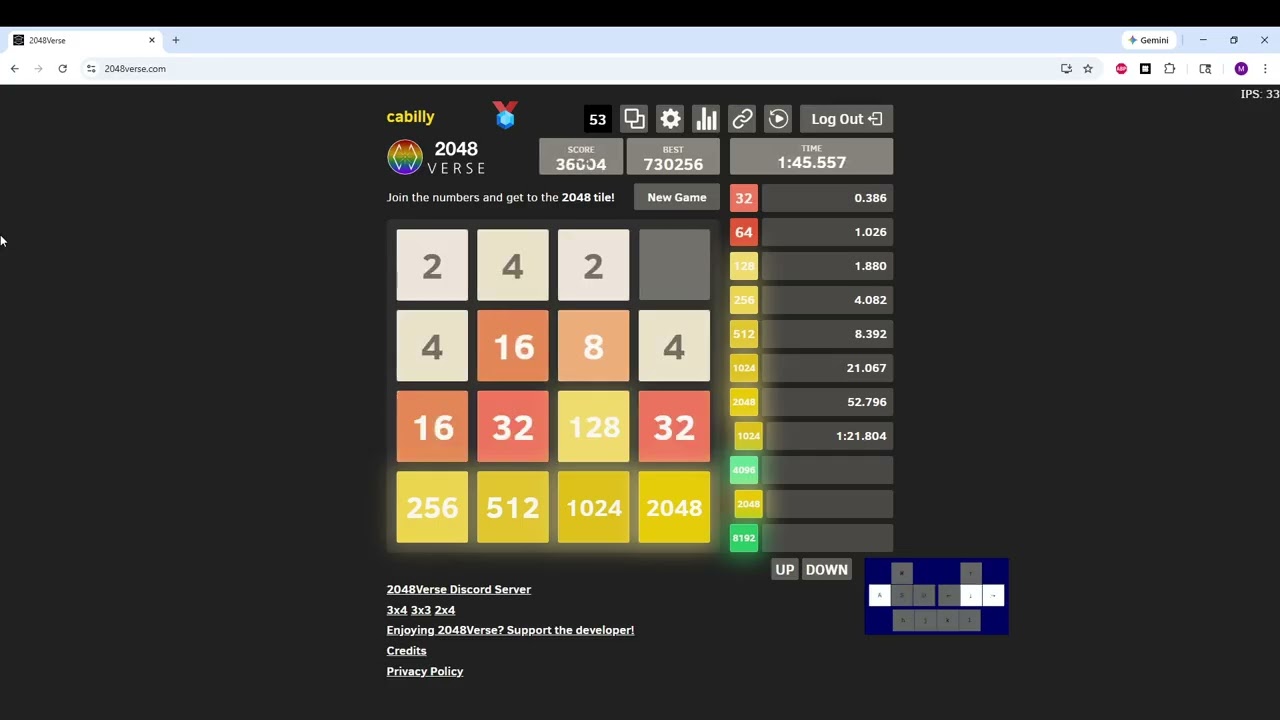
Task: Click the 128 split row with 1.880
Action: click(x=811, y=266)
